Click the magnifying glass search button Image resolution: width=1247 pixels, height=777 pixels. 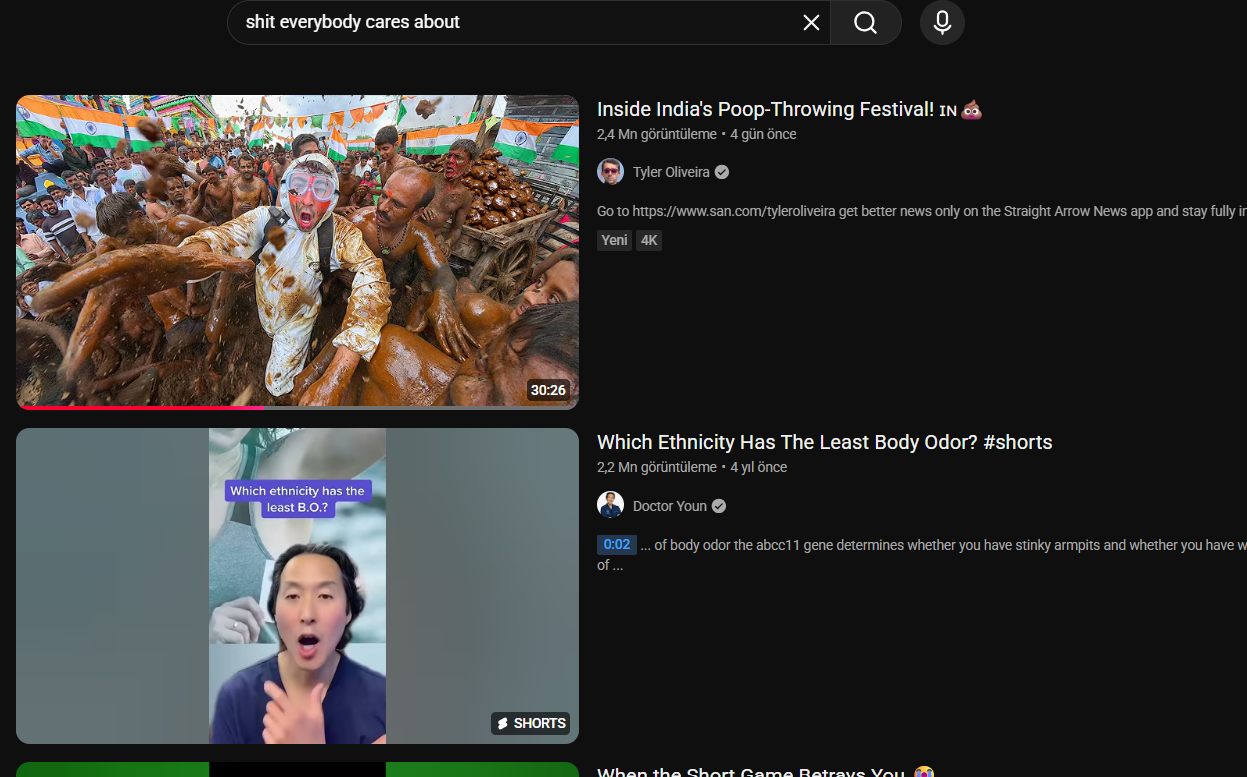point(865,23)
